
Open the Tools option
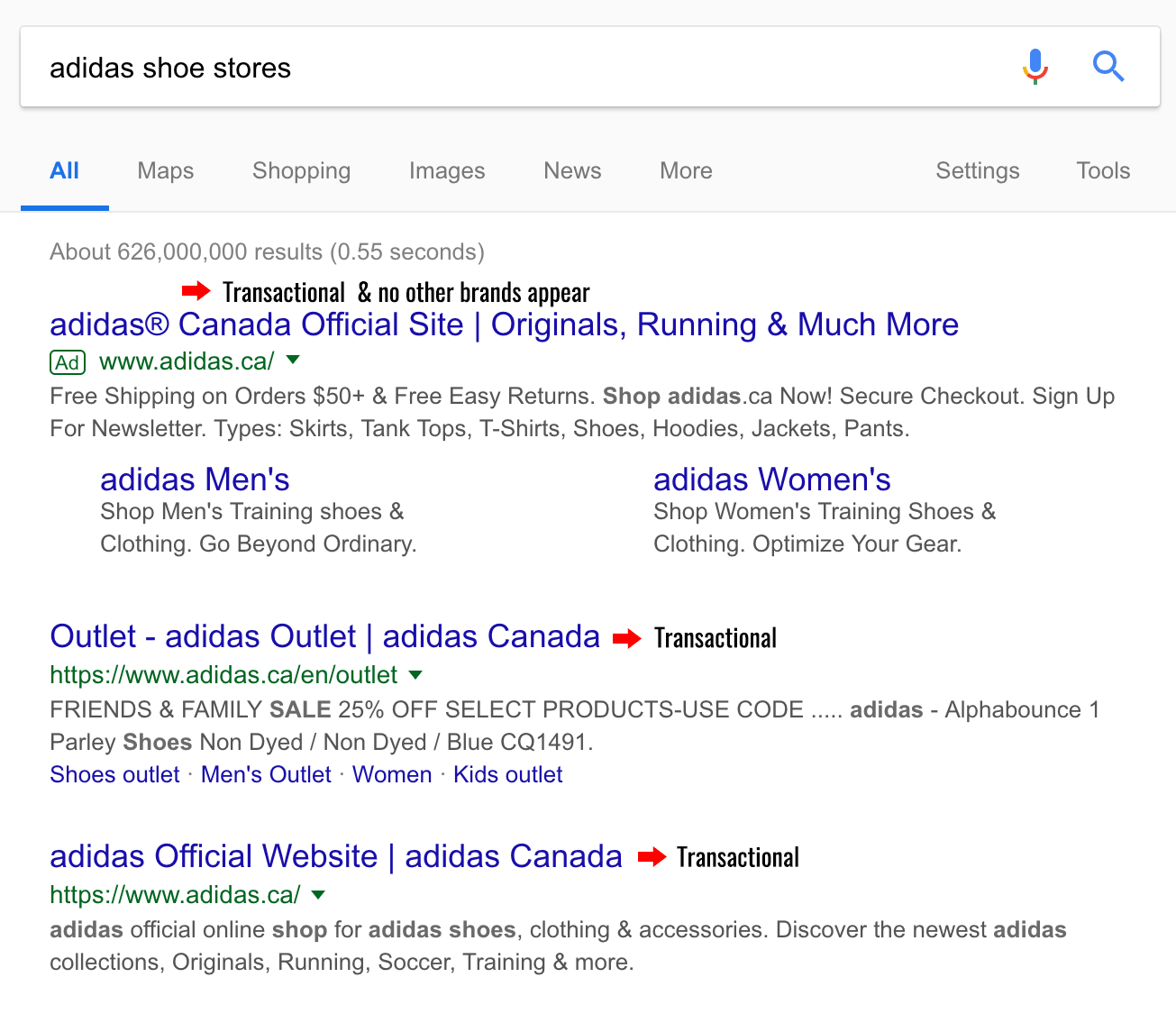[x=1103, y=170]
